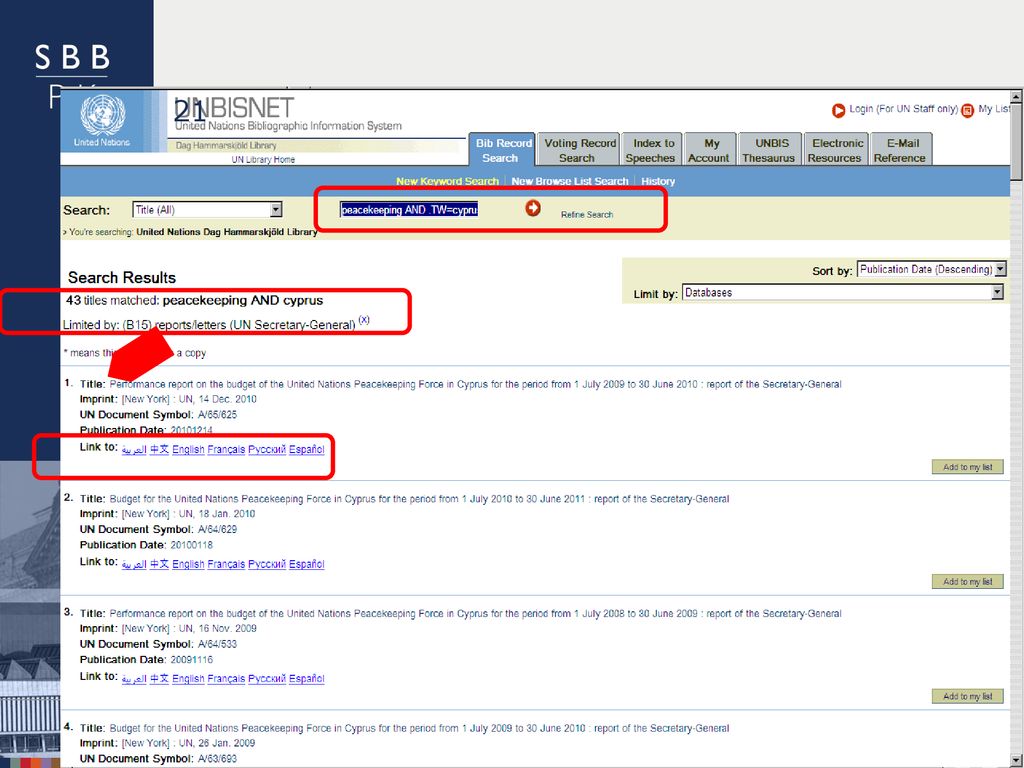Add result 2 to my list
This screenshot has width=1024, height=768.
967,581
